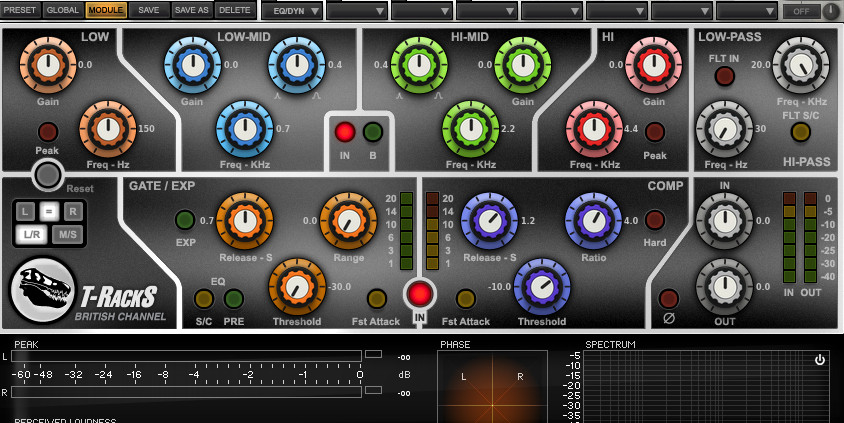Toggle the OFF switch at top right
This screenshot has width=844, height=423.
pos(801,11)
